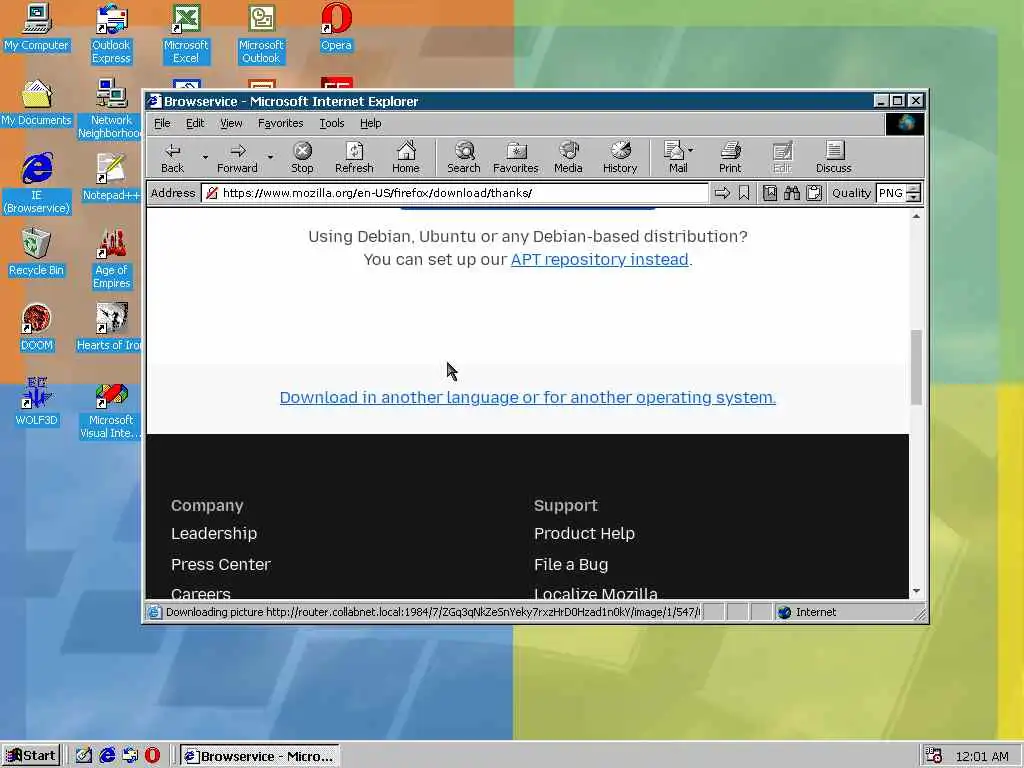Open the Back button history dropdown arrow
Screen dimensions: 1024x768
(205, 157)
